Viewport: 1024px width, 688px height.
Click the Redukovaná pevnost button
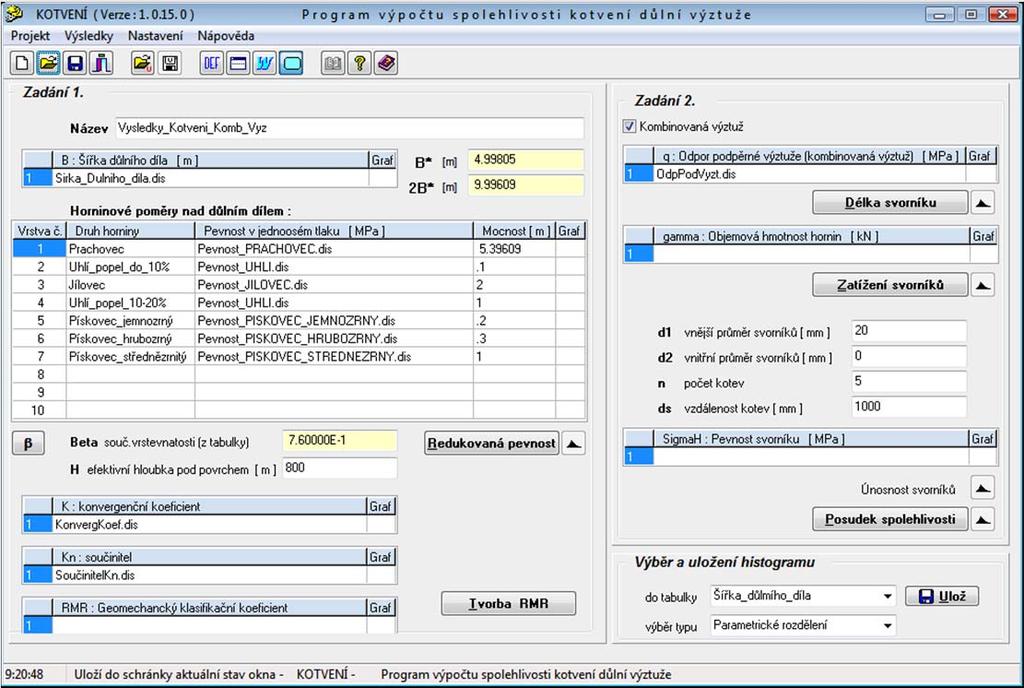coord(491,443)
